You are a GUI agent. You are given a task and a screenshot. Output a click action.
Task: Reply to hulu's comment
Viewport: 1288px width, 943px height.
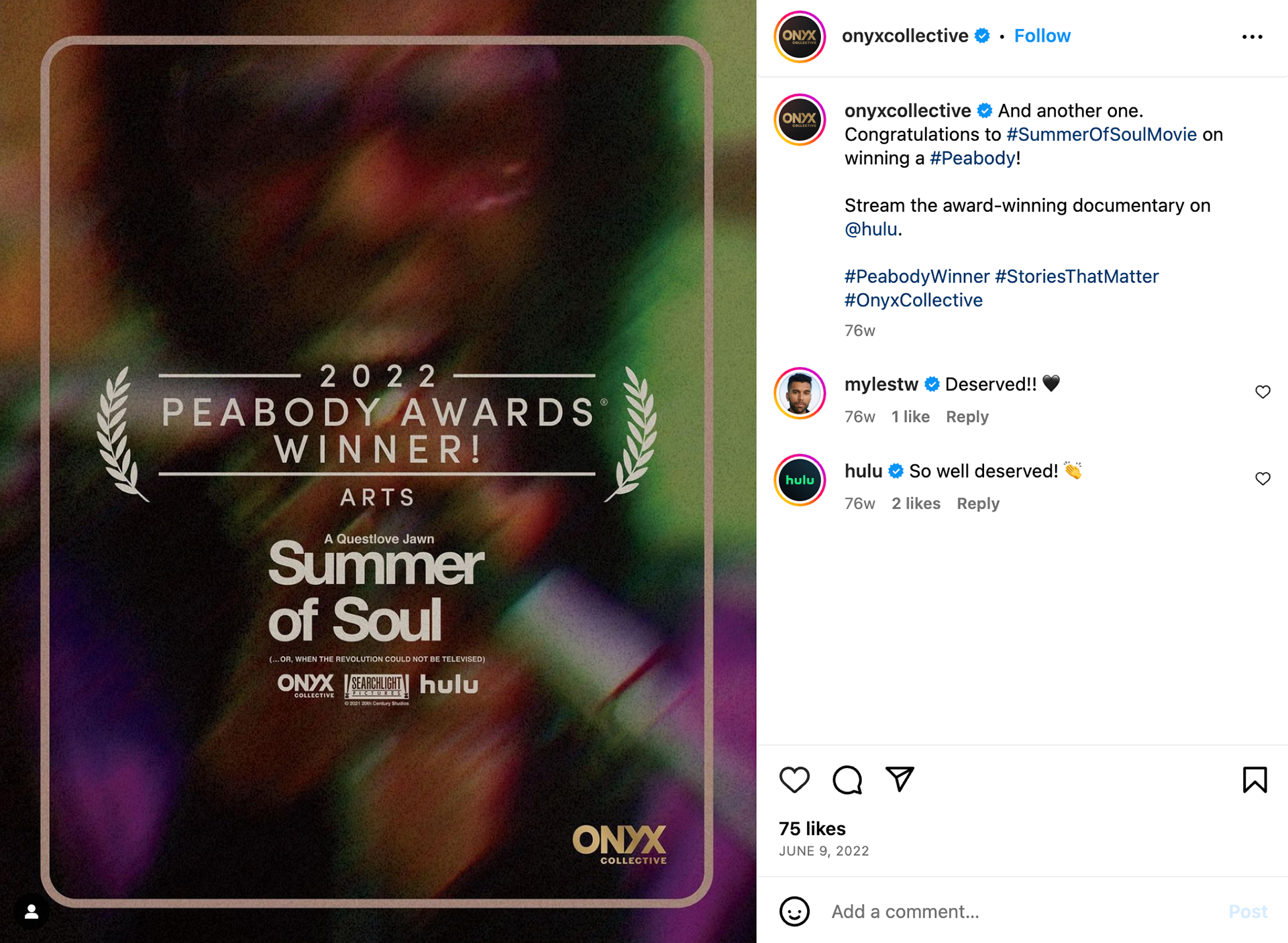(x=977, y=503)
